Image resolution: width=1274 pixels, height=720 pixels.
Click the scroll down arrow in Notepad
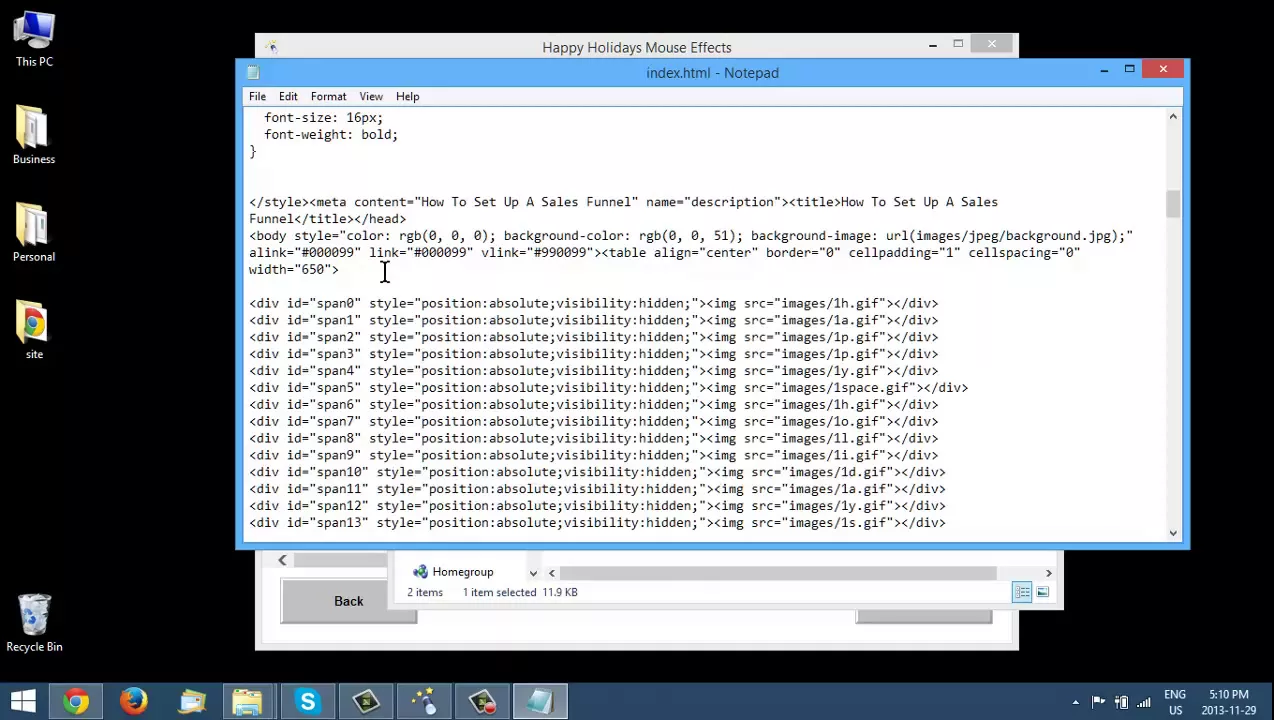[1173, 533]
